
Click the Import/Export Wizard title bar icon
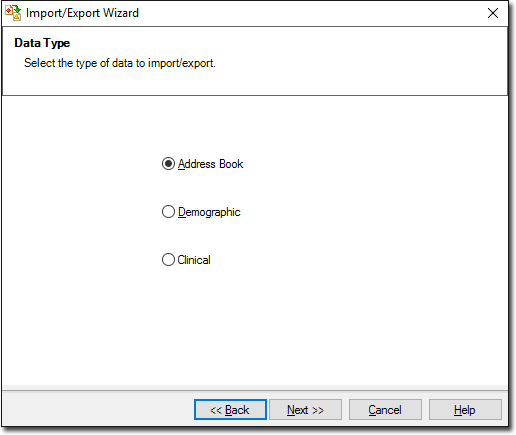coord(13,13)
